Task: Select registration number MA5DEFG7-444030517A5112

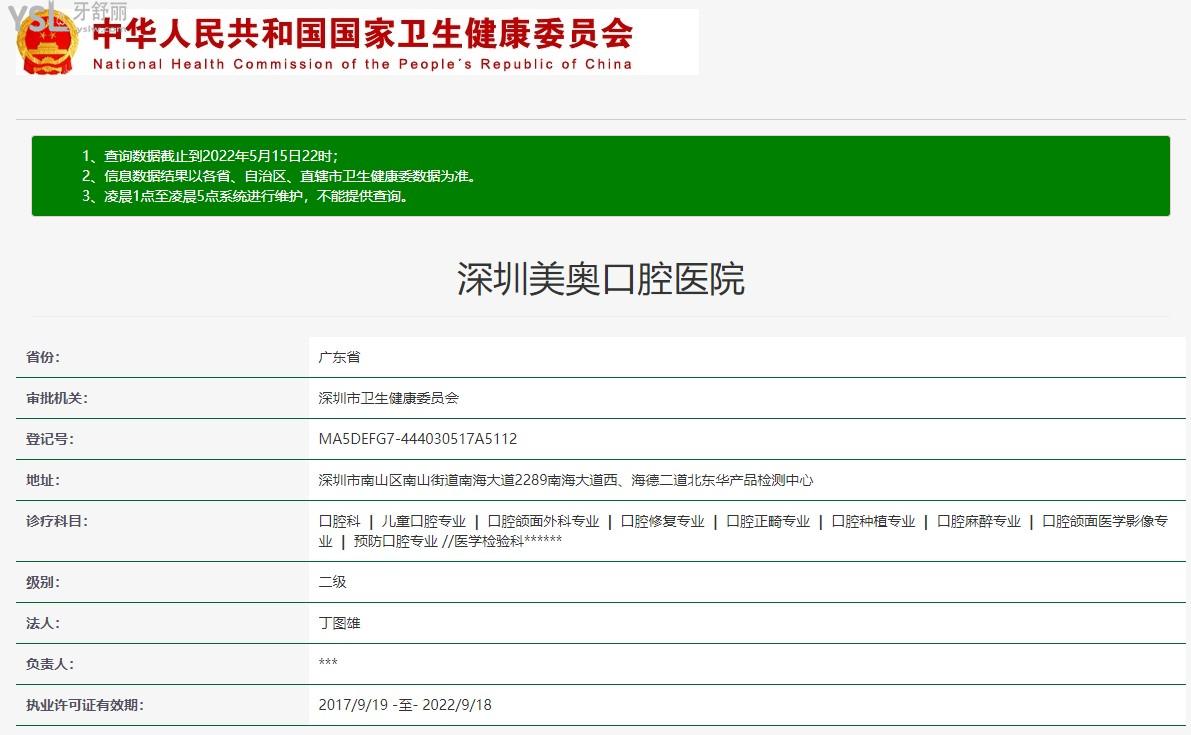Action: tap(418, 439)
